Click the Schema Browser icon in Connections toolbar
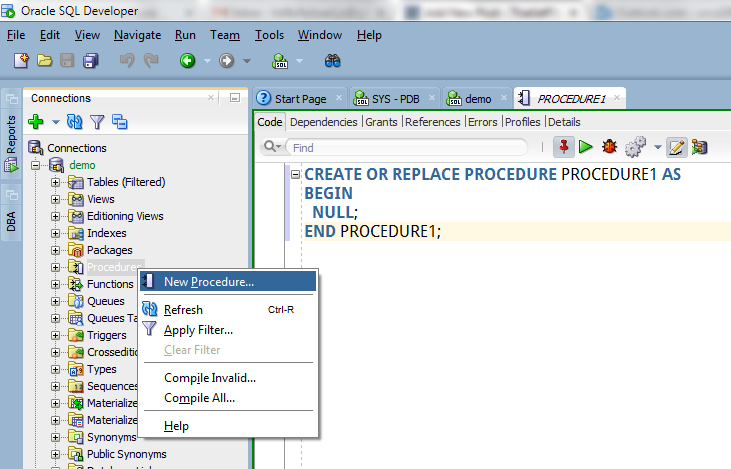 tap(119, 122)
